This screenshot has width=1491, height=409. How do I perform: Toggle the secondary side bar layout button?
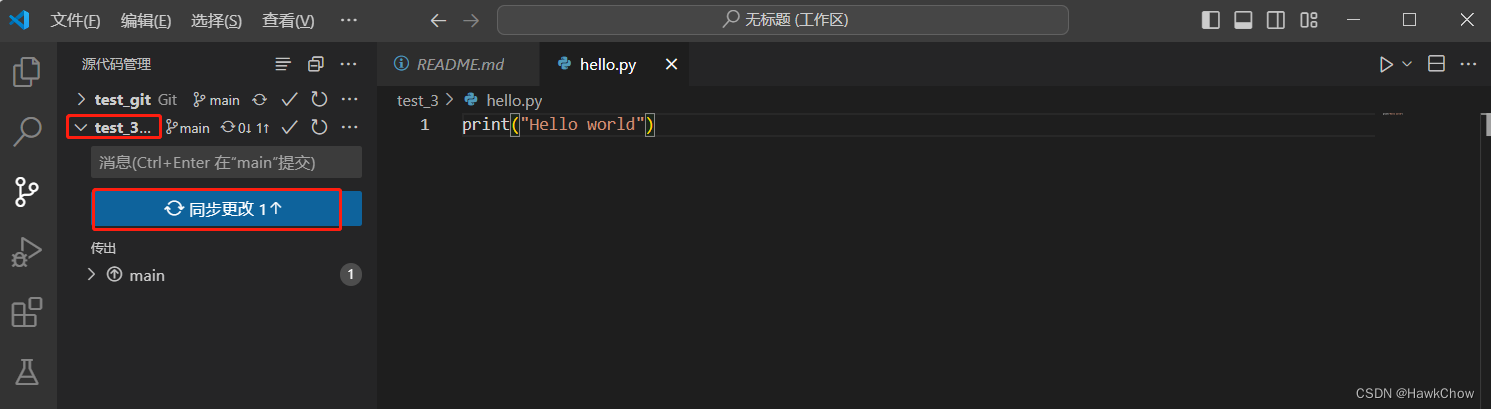click(1275, 20)
